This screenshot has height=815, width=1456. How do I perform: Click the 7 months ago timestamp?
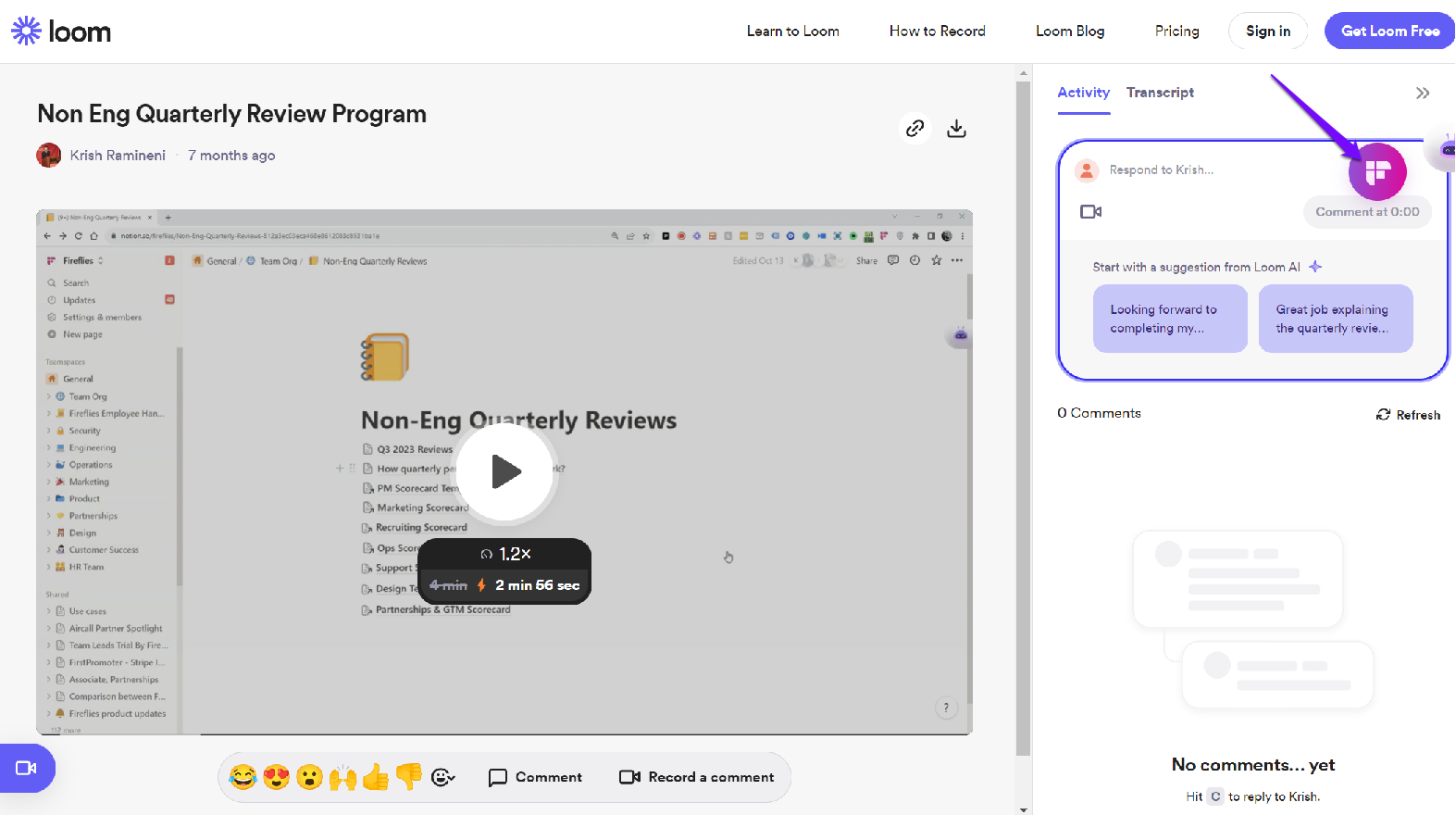[231, 156]
